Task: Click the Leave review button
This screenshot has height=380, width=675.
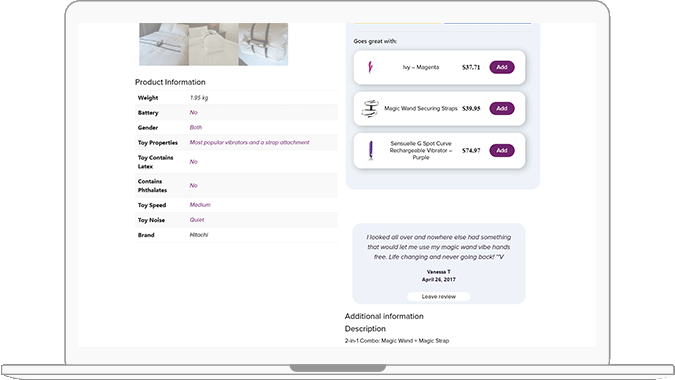Action: [439, 297]
